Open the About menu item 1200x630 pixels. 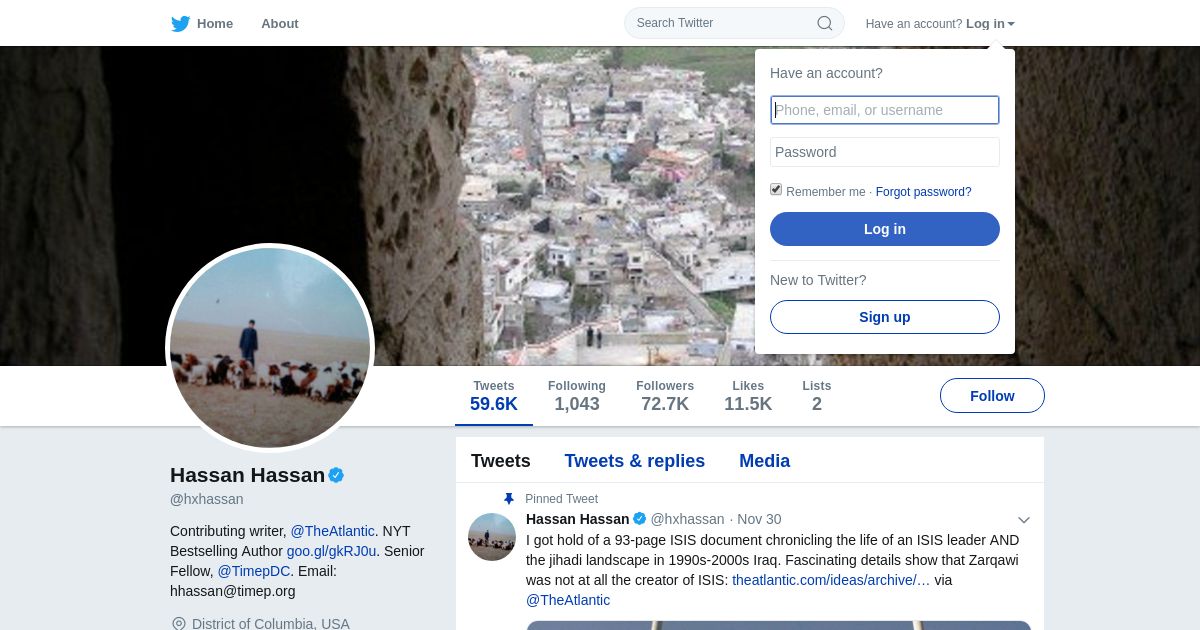coord(280,23)
